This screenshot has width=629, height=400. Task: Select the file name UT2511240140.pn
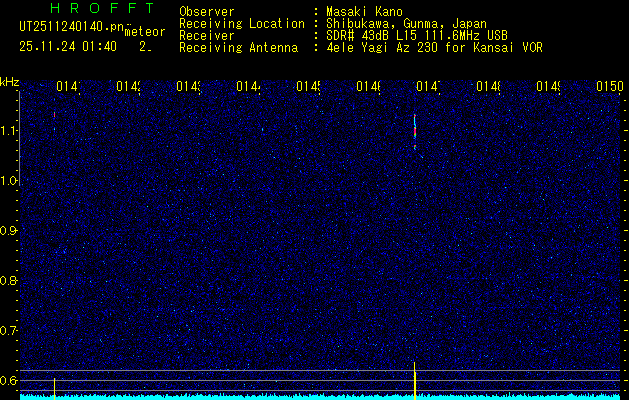72,27
